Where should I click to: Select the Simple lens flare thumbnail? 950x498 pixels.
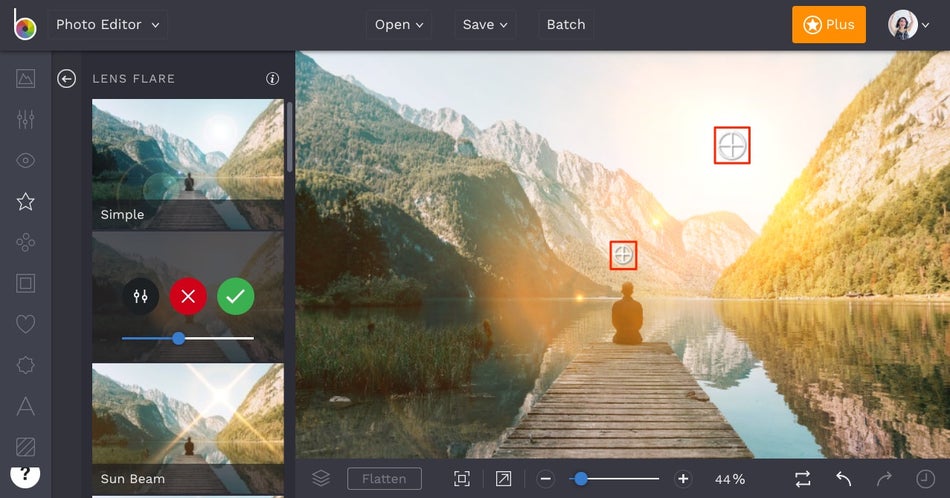(188, 164)
